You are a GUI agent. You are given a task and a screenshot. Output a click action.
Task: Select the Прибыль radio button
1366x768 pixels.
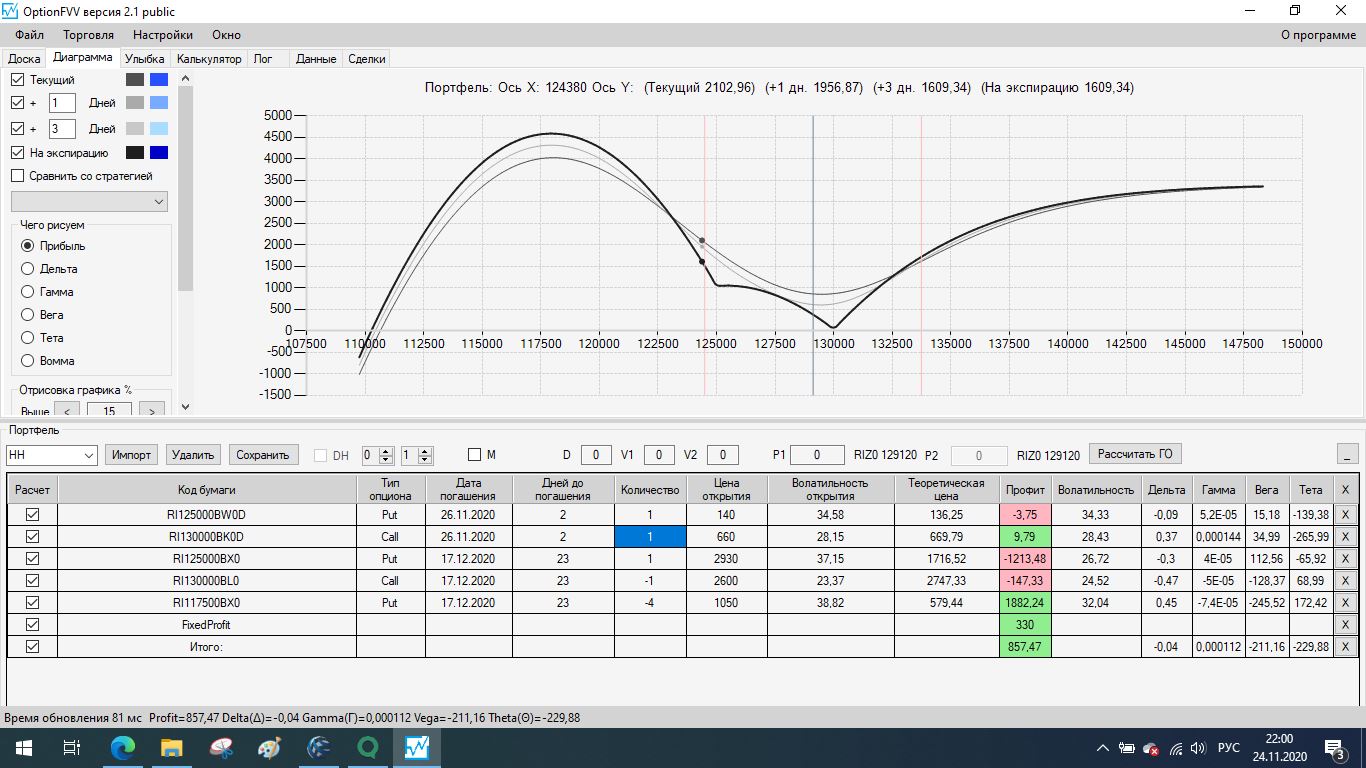27,246
